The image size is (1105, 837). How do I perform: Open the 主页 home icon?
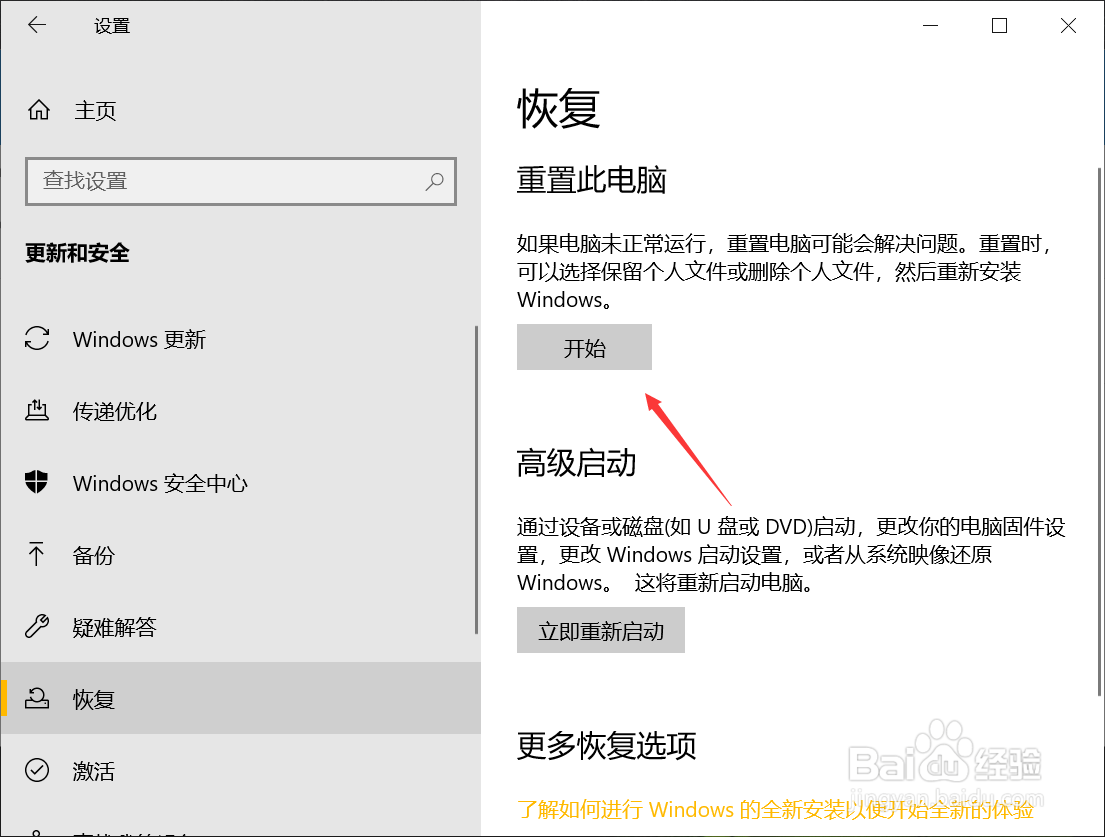(39, 110)
